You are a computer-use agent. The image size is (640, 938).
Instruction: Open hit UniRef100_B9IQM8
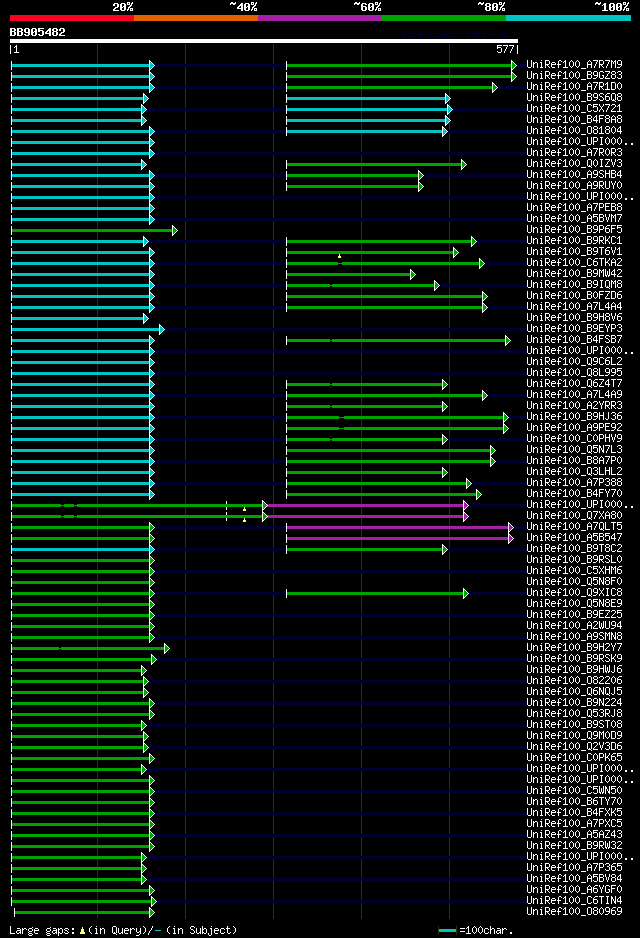574,285
